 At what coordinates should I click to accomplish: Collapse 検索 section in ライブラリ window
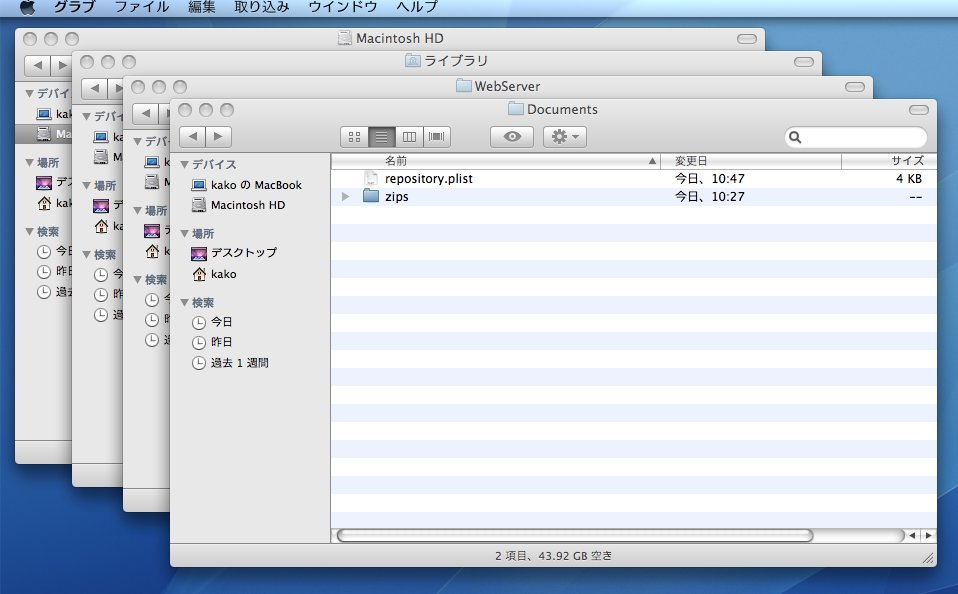click(86, 254)
